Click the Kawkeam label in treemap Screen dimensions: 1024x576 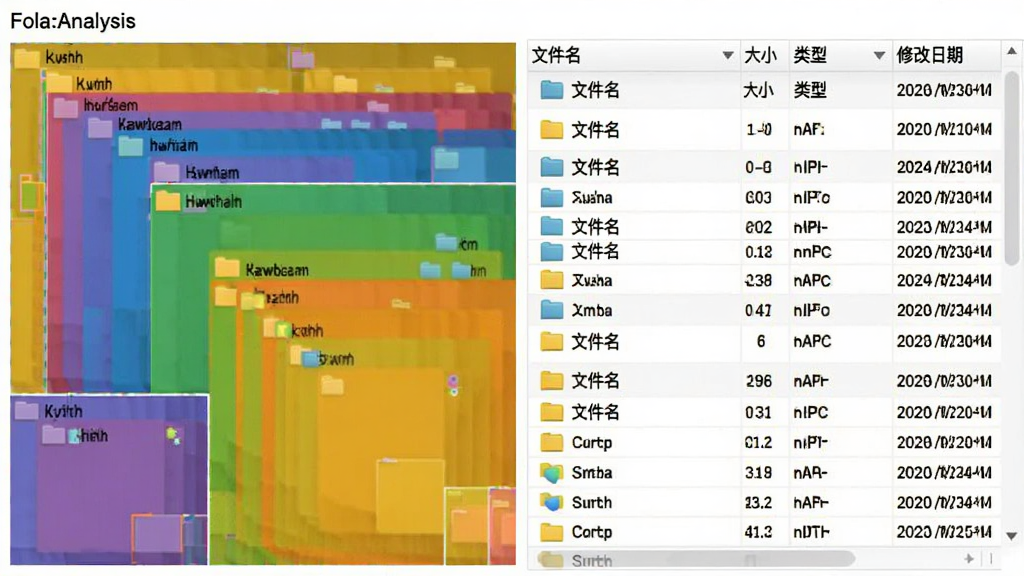point(150,125)
